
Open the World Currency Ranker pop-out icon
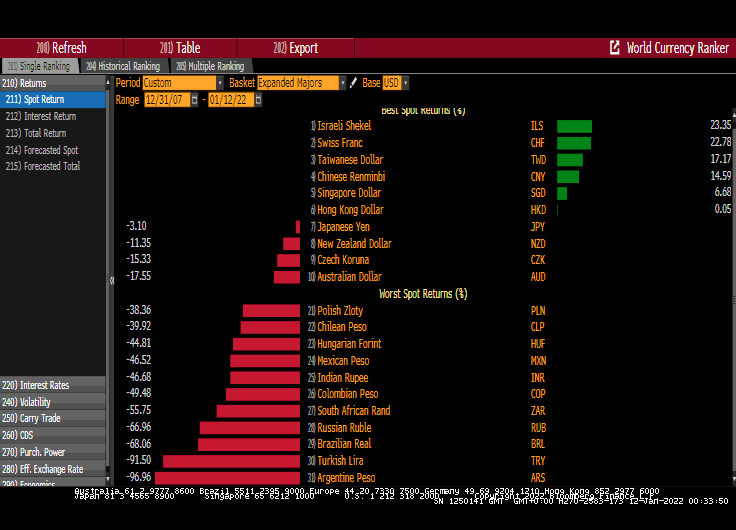coord(614,47)
